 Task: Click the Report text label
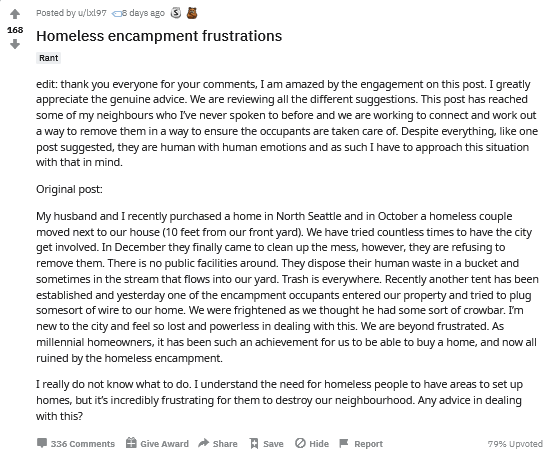pos(368,444)
